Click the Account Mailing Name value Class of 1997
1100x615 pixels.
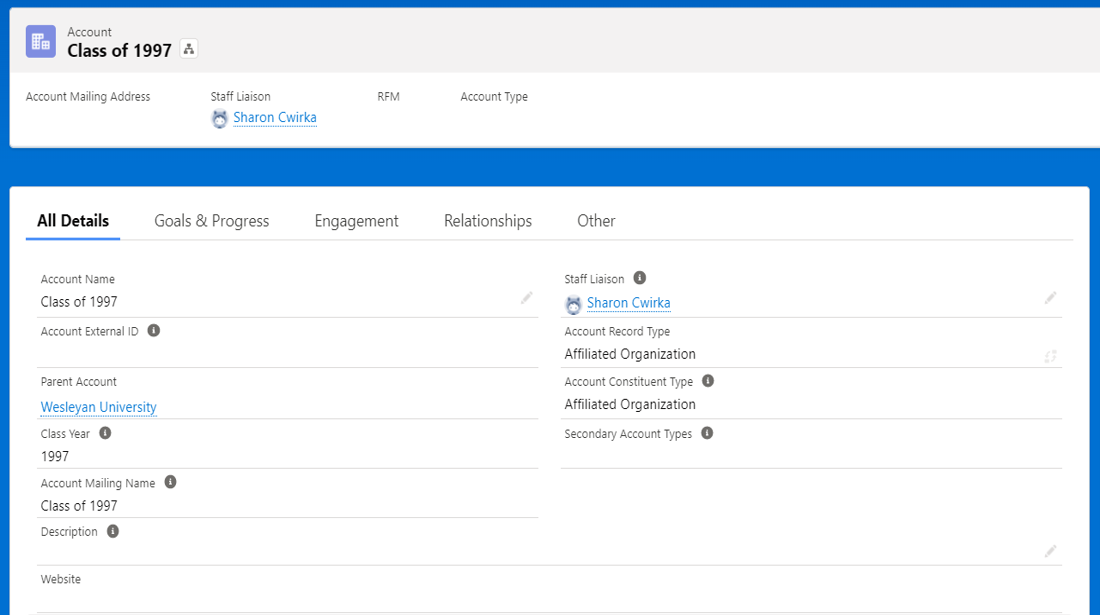coord(79,506)
